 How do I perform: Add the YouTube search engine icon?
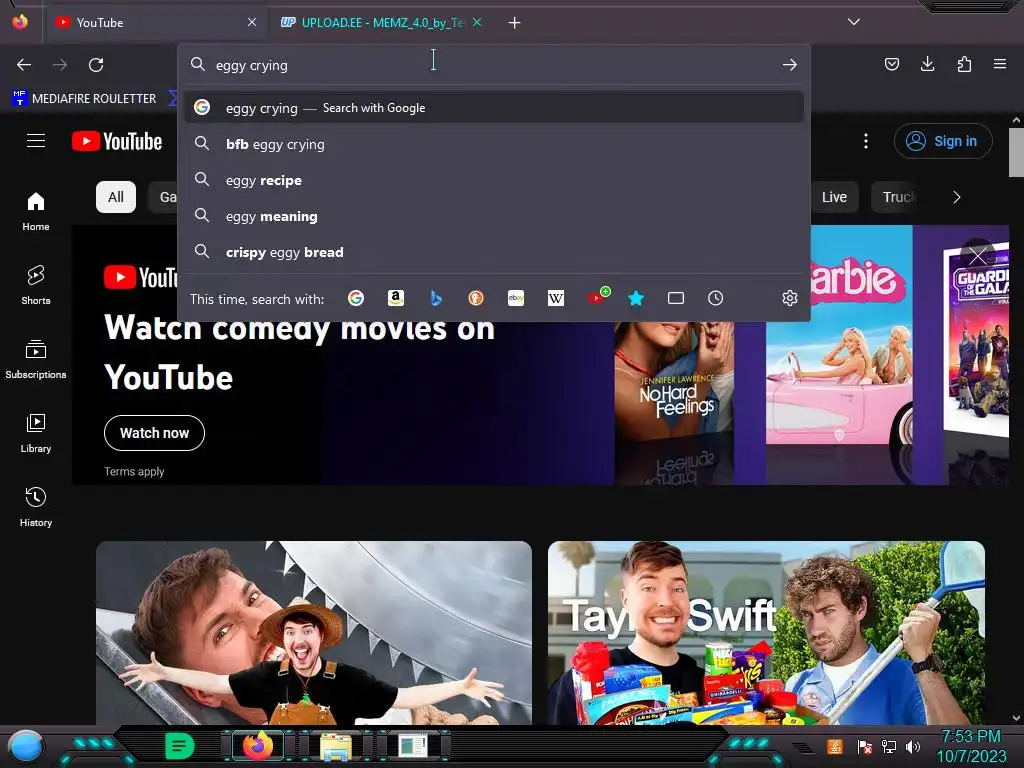[598, 297]
